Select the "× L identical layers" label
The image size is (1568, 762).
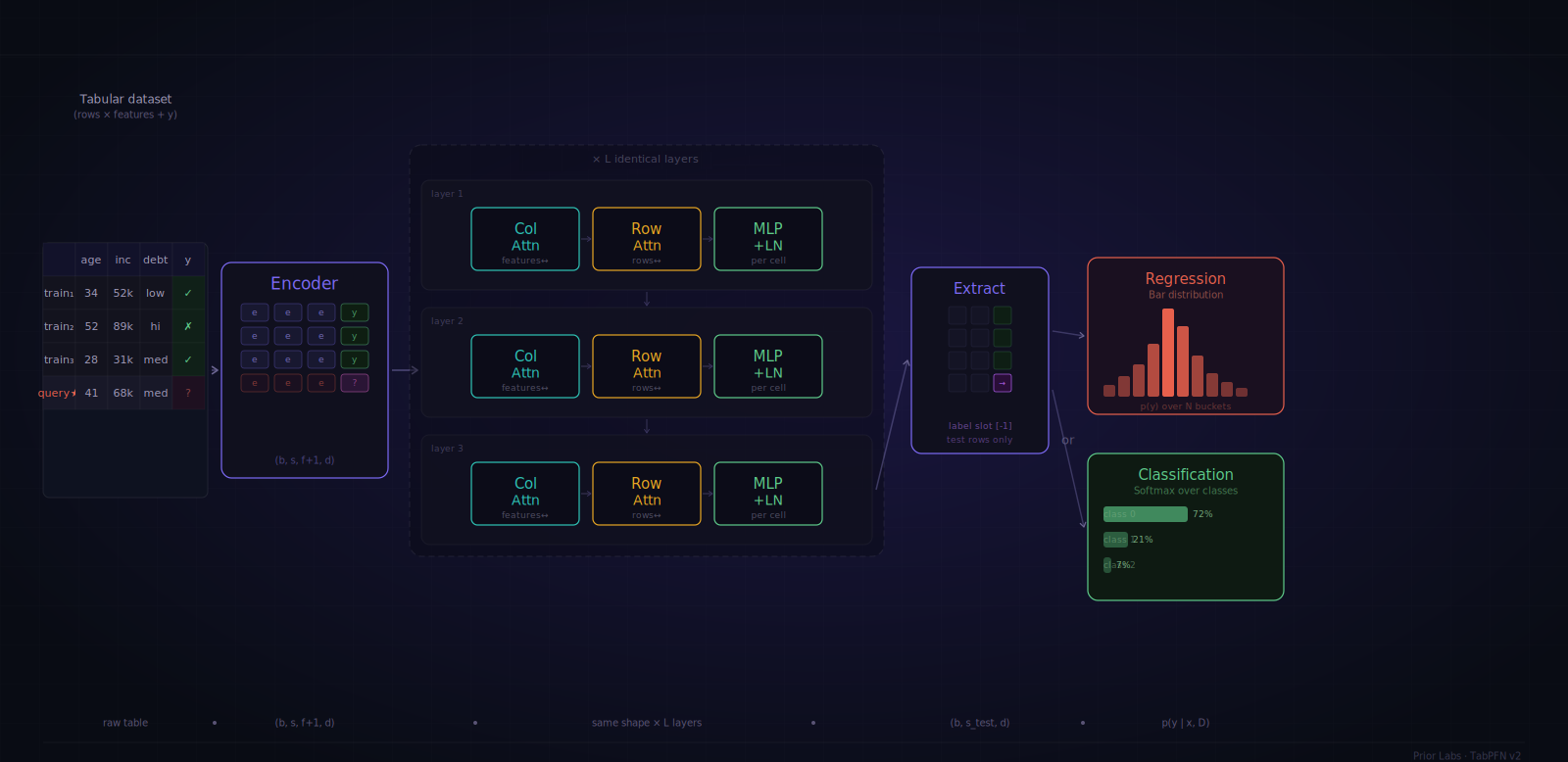coord(646,159)
